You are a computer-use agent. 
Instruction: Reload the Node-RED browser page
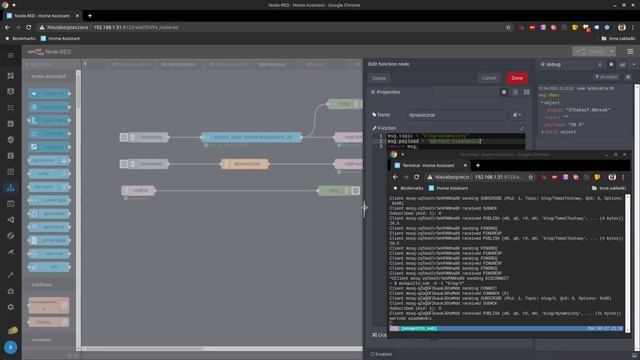coord(29,27)
